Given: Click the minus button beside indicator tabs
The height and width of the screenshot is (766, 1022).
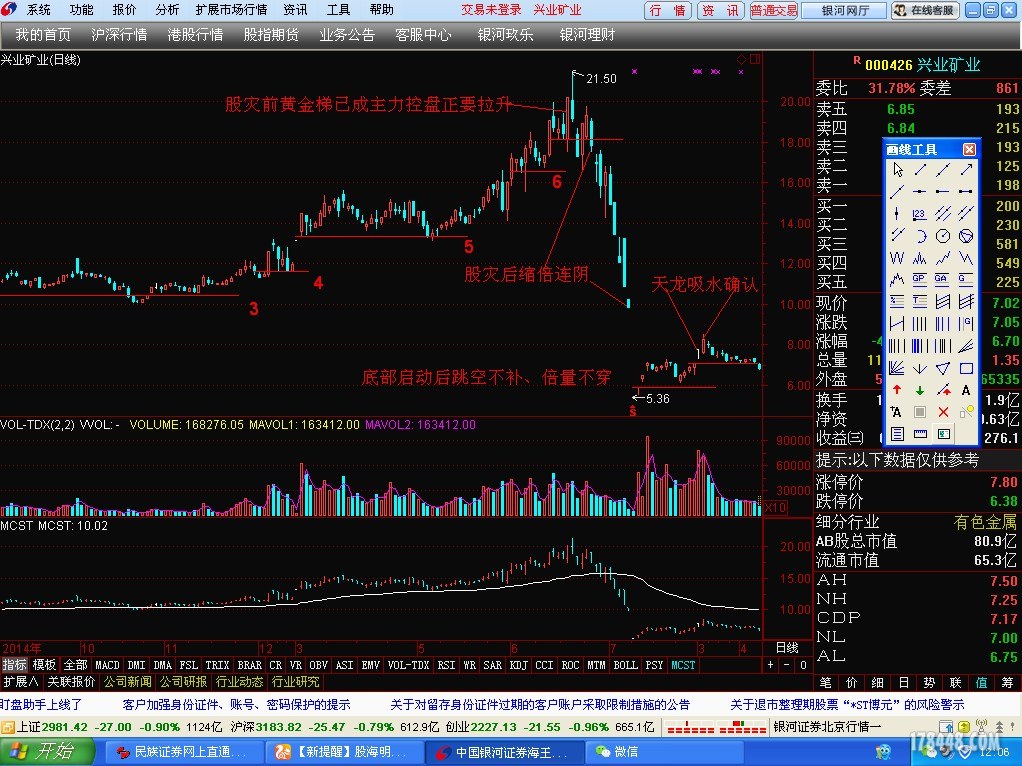Looking at the screenshot, I should pyautogui.click(x=787, y=665).
